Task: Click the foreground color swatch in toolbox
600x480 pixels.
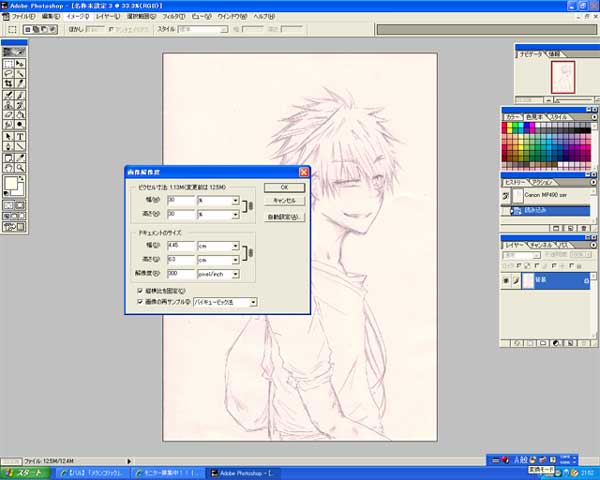Action: [x=11, y=183]
